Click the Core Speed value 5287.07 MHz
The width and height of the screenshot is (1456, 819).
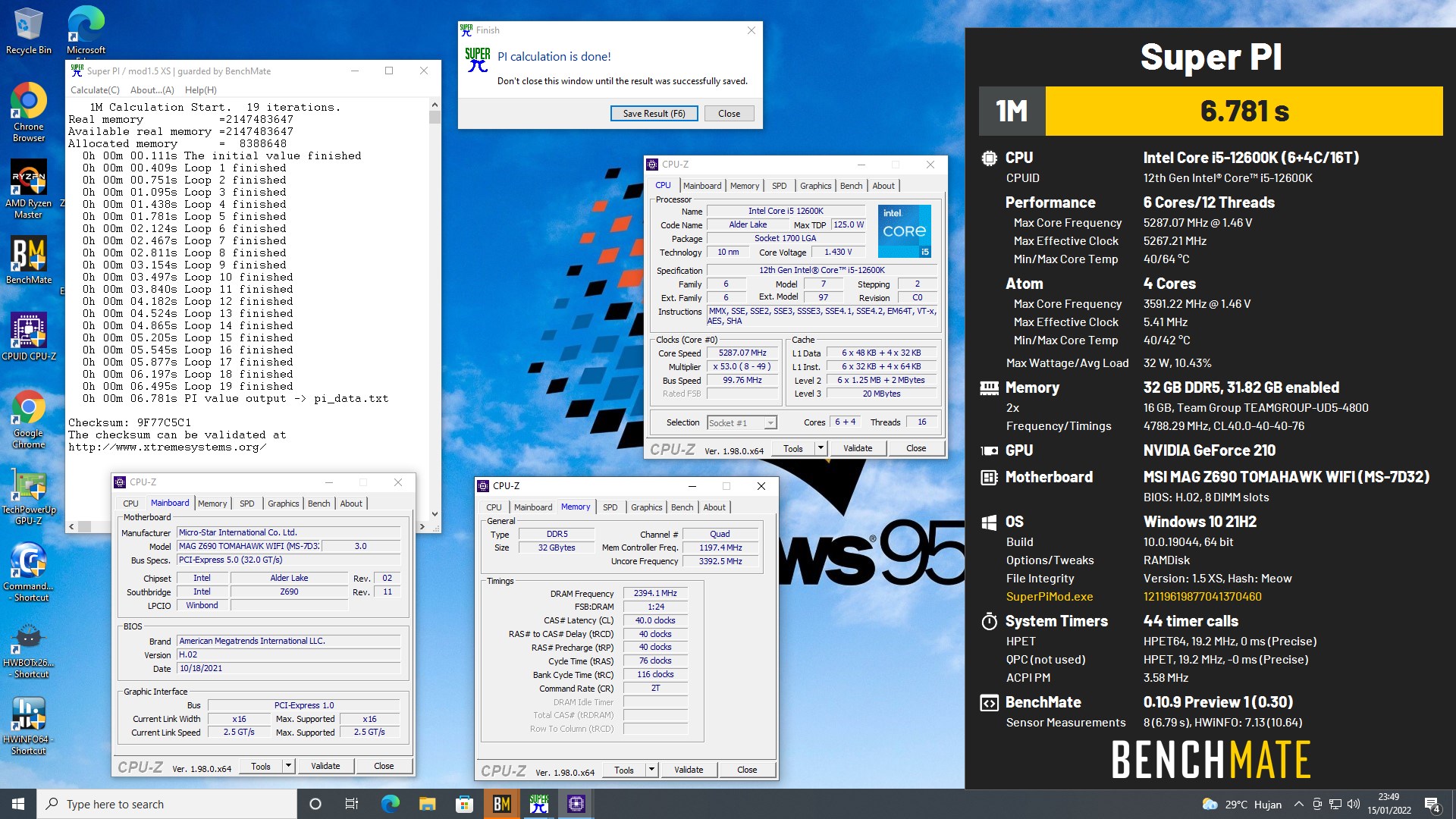click(x=742, y=353)
